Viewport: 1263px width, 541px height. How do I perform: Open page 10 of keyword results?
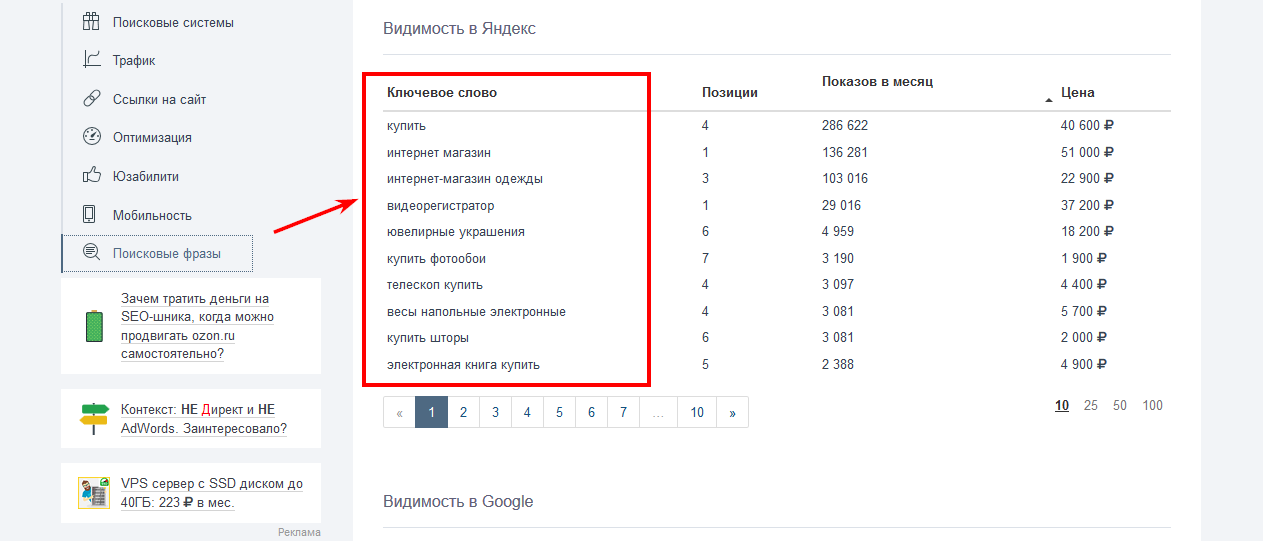(x=697, y=412)
